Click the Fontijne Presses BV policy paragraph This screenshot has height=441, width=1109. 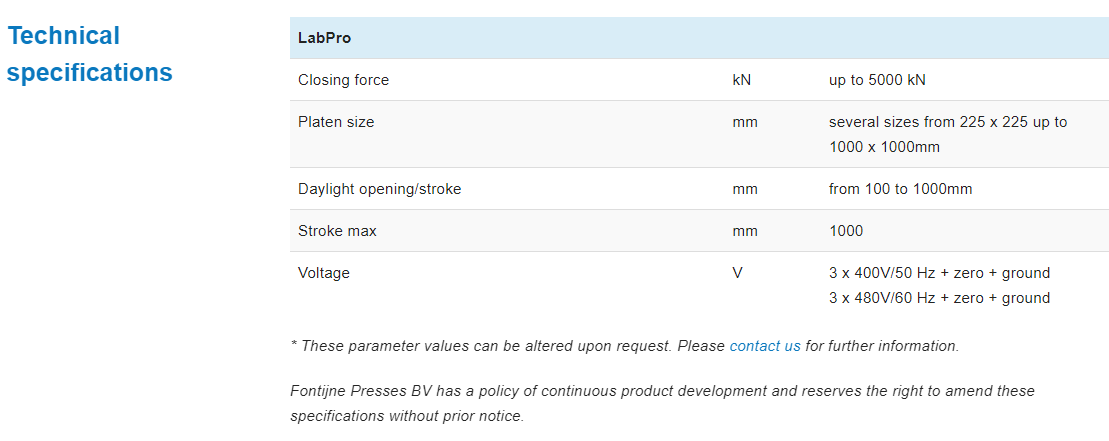[662, 402]
